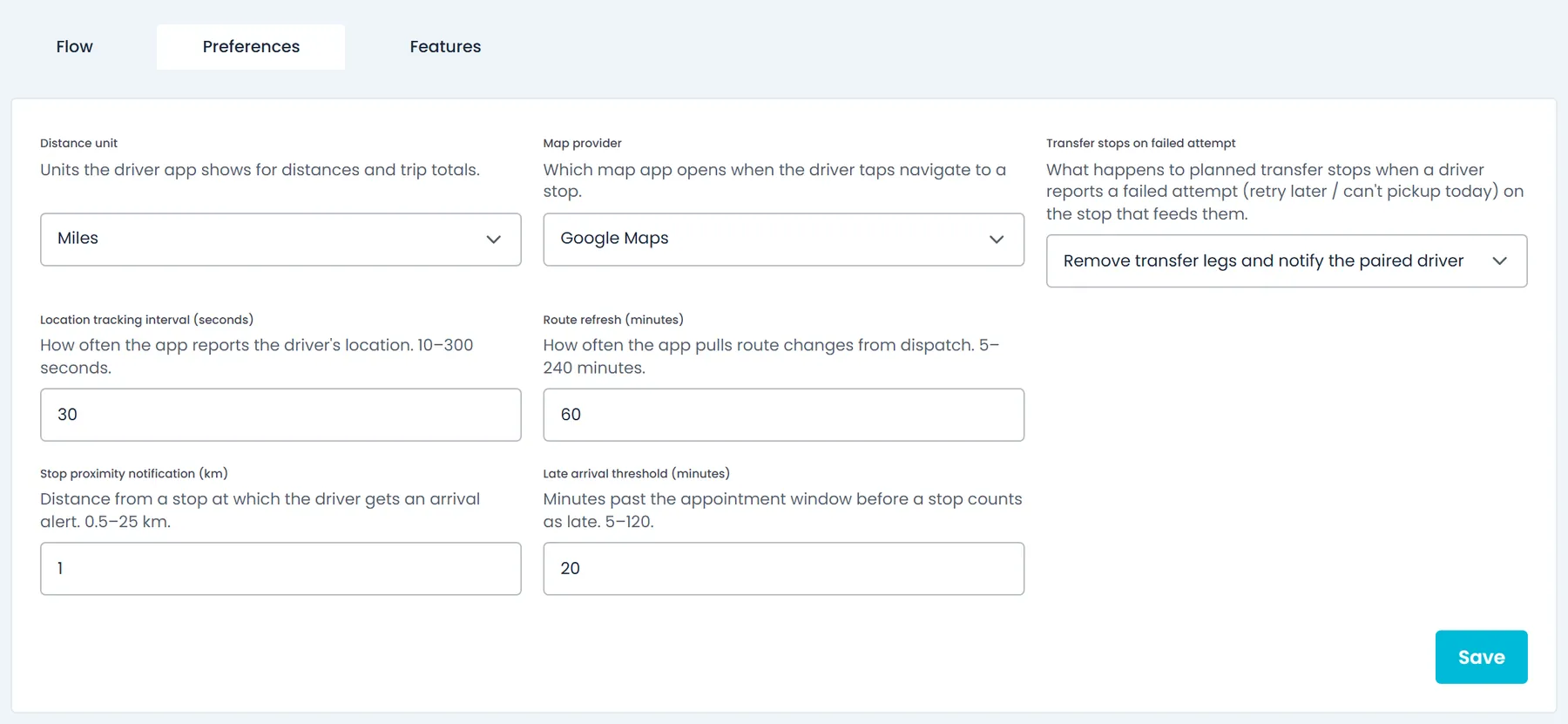
Task: Click the 'Location tracking interval (seconds)' label
Action: [x=146, y=320]
